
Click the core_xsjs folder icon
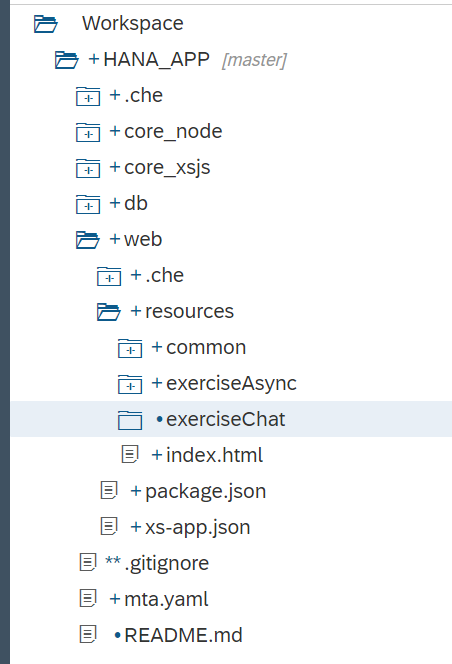click(88, 168)
